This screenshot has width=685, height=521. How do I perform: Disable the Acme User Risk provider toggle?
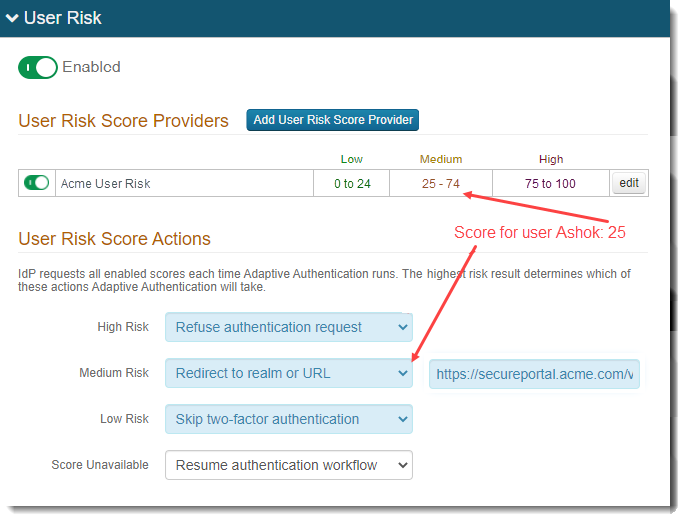pos(36,183)
